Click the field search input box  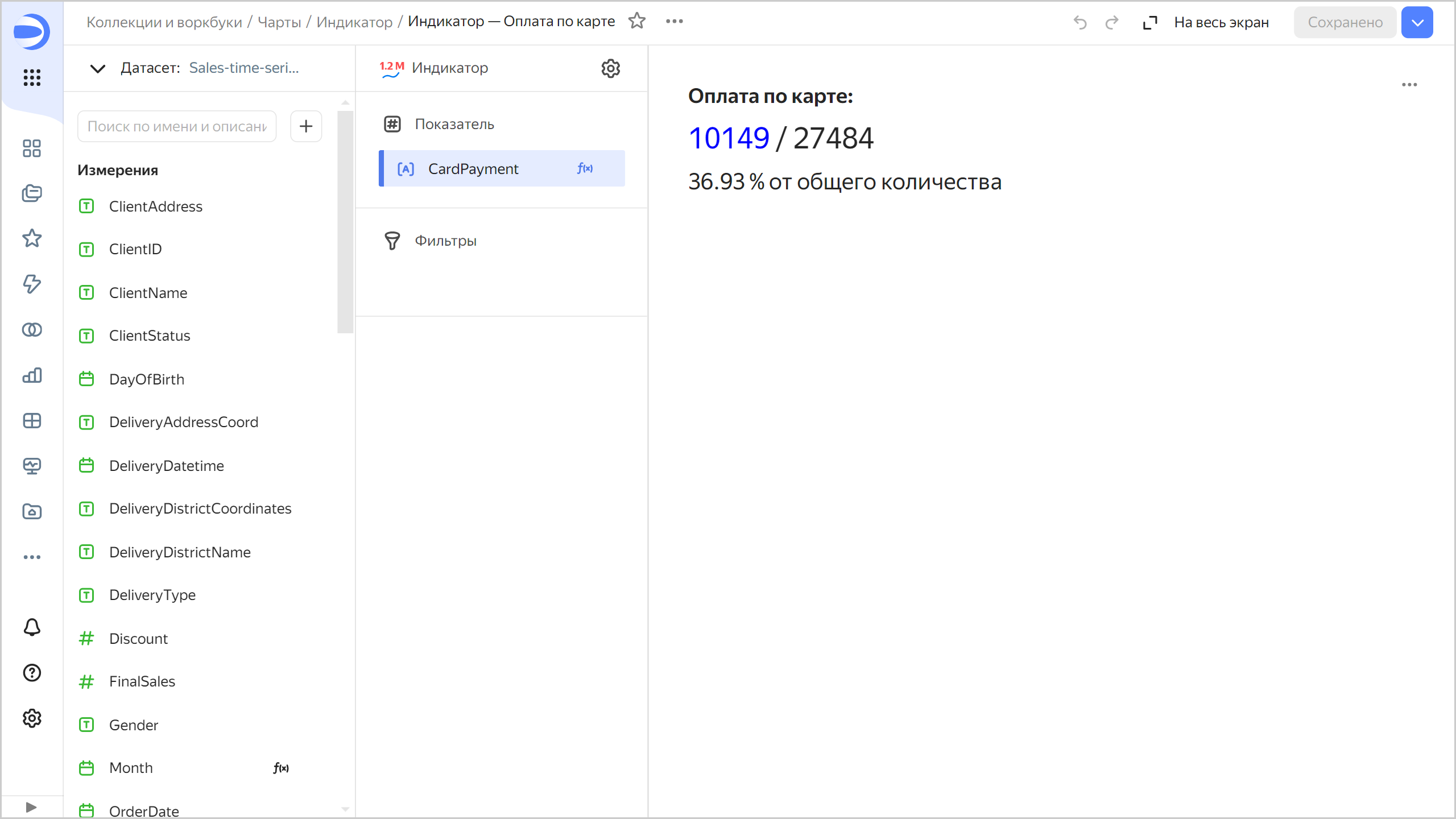click(x=177, y=126)
